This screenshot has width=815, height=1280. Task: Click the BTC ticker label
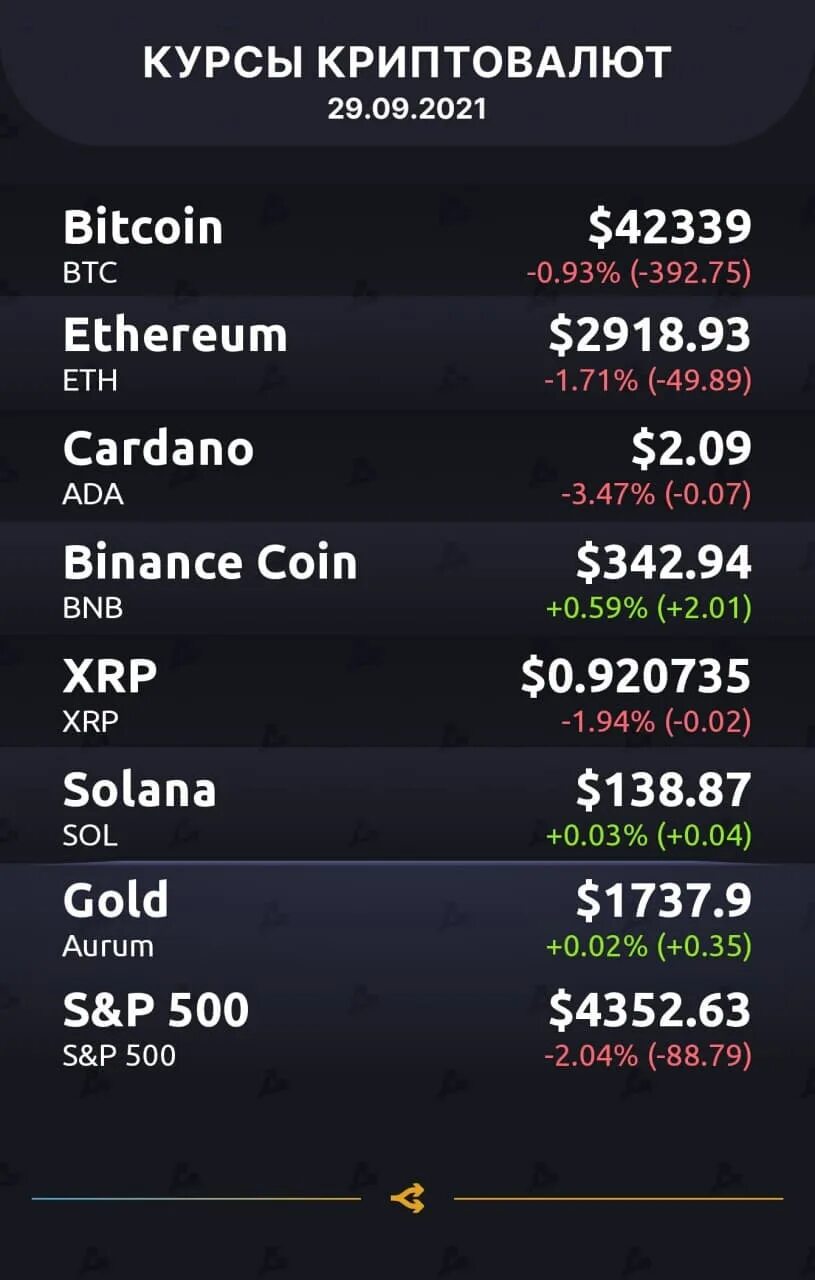[x=90, y=273]
